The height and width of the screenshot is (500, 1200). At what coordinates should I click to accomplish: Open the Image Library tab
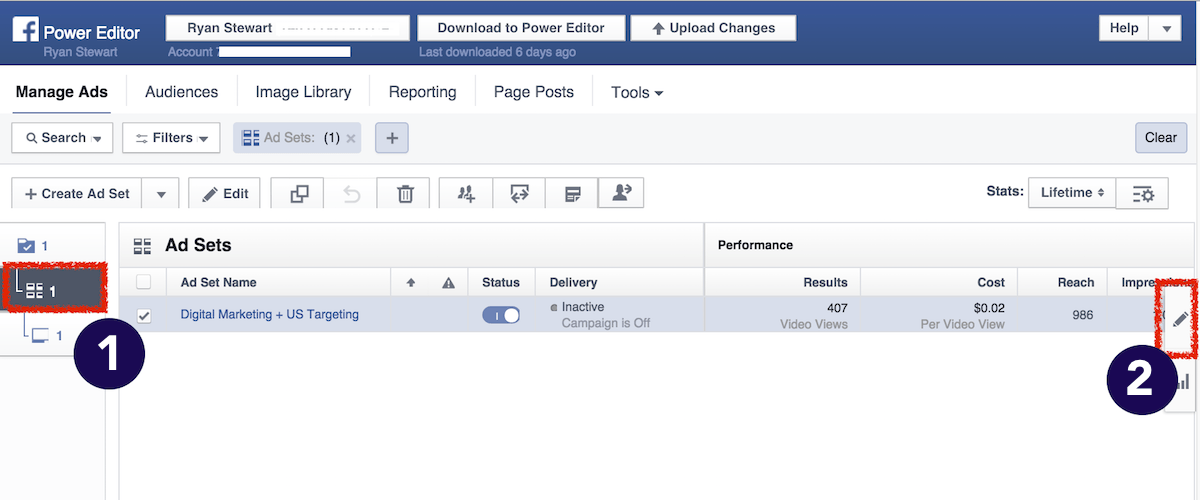coord(303,92)
